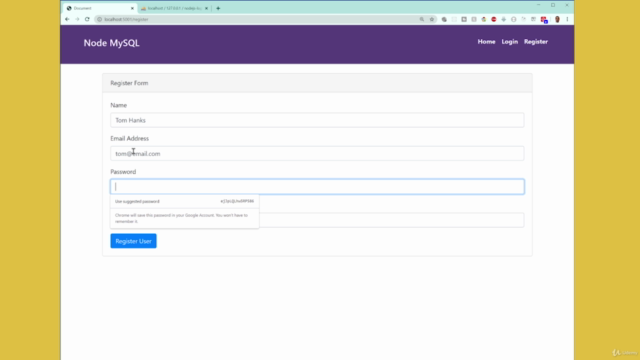Click the Password label
This screenshot has height=360, width=640.
coord(123,171)
